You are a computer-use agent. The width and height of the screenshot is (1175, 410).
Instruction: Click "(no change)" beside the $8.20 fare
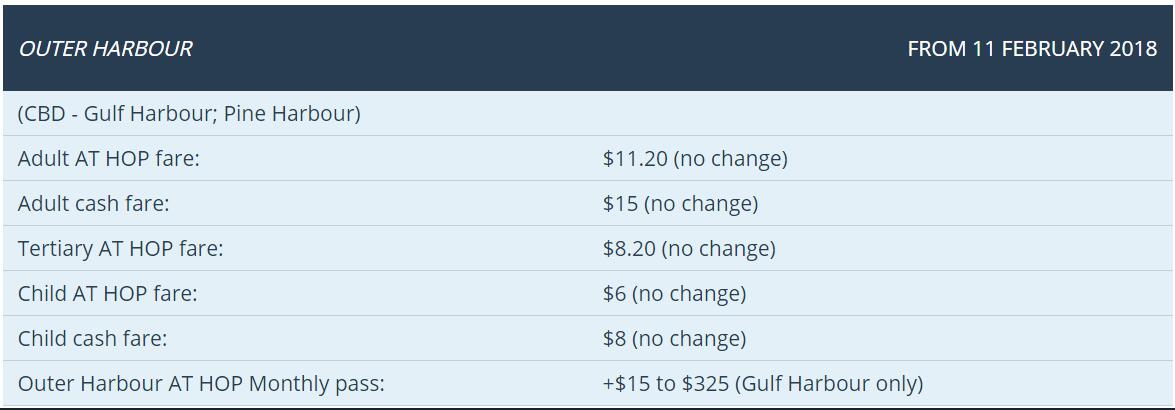coord(719,248)
